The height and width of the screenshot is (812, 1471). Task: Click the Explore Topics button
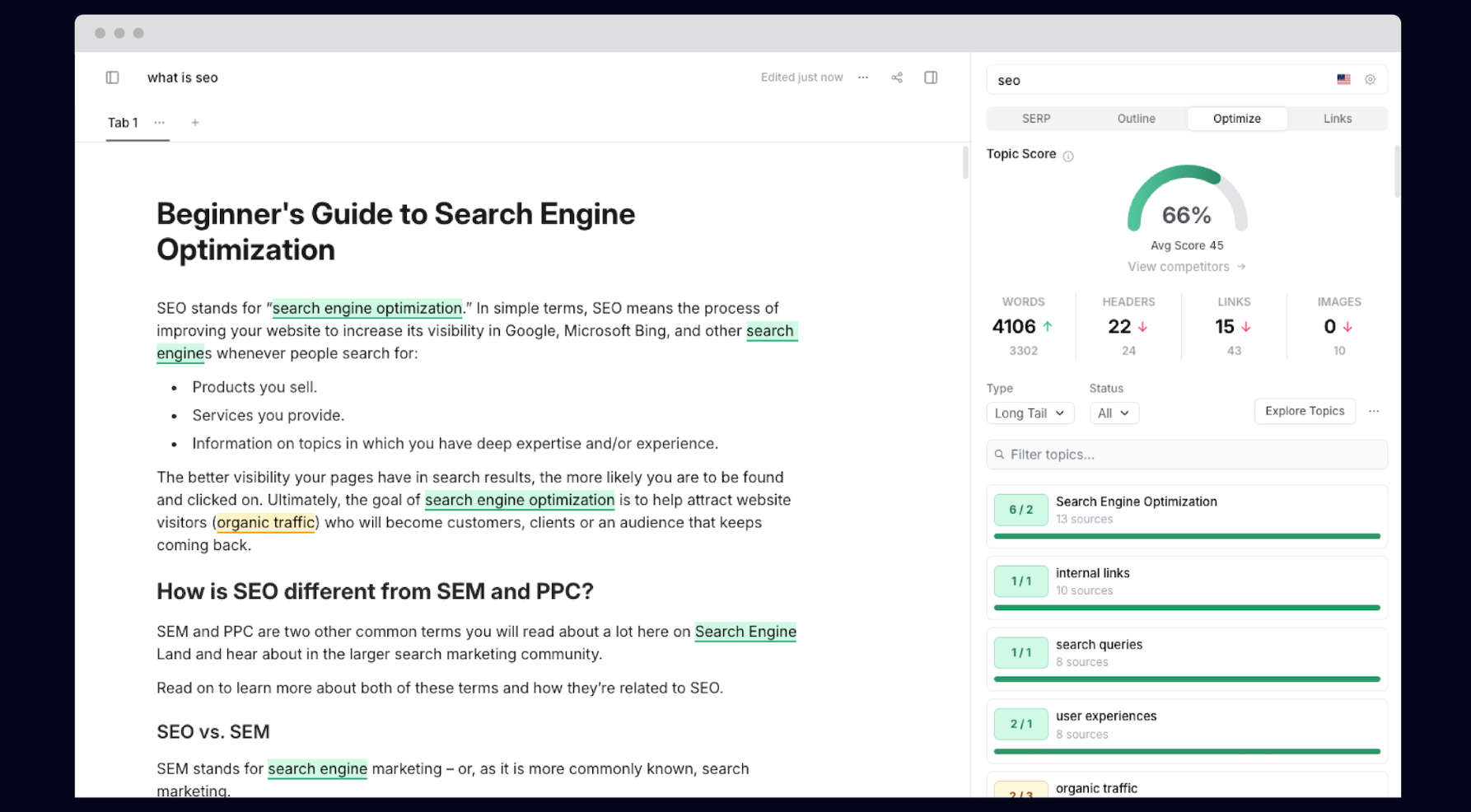tap(1305, 411)
